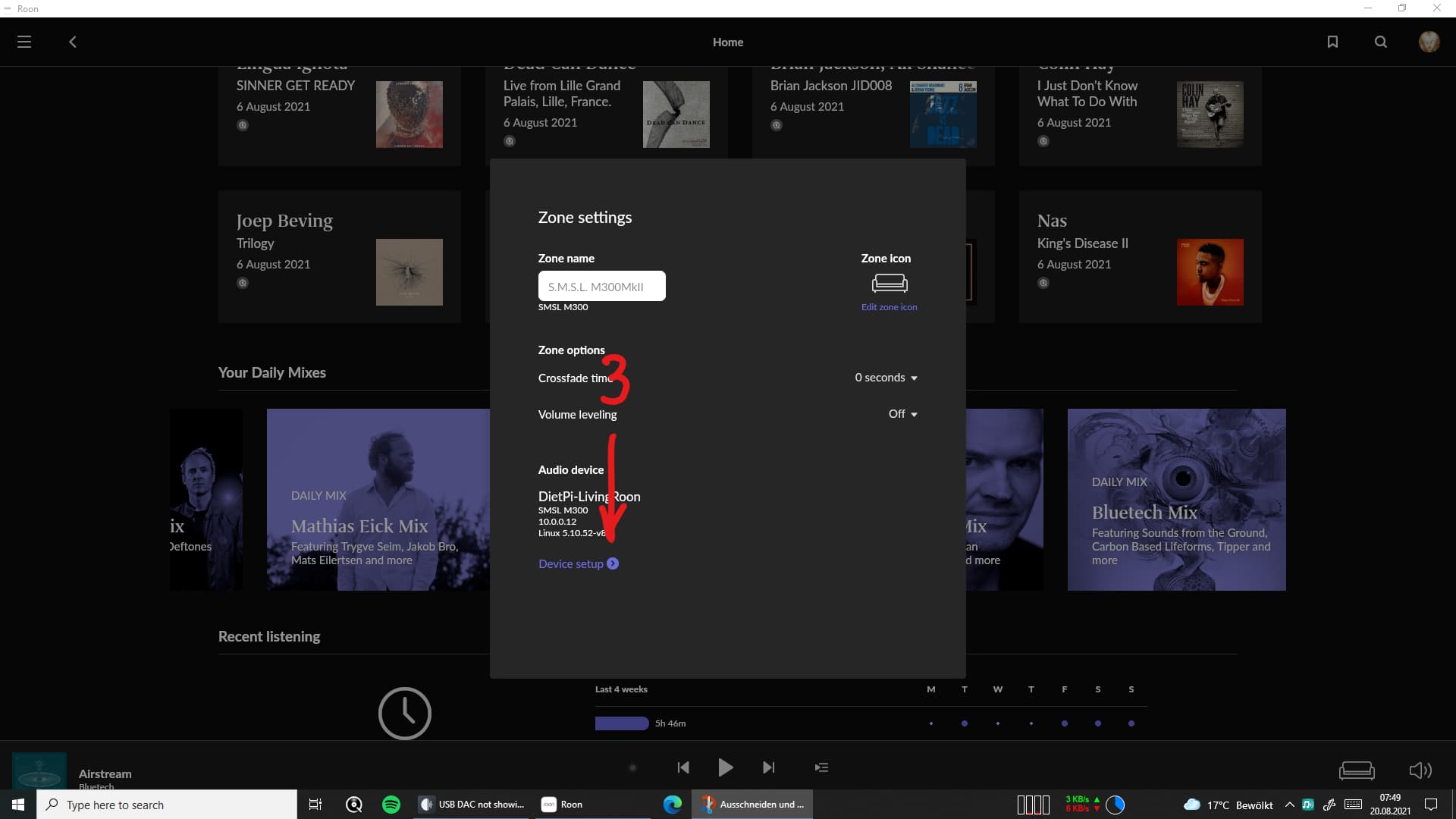
Task: Click the sofa zone icon in settings
Action: (x=890, y=284)
